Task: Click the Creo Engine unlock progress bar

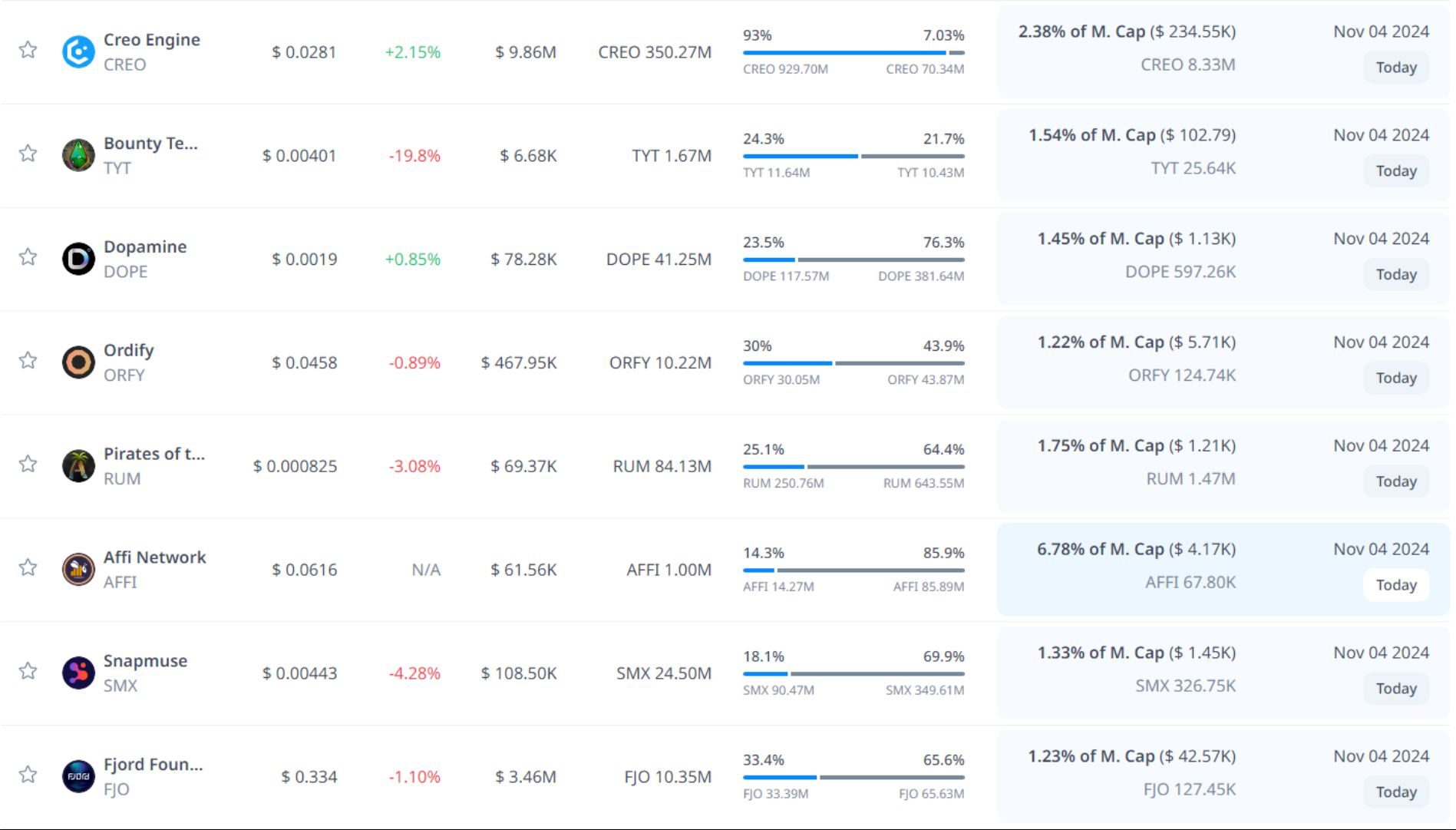Action: pyautogui.click(x=853, y=53)
